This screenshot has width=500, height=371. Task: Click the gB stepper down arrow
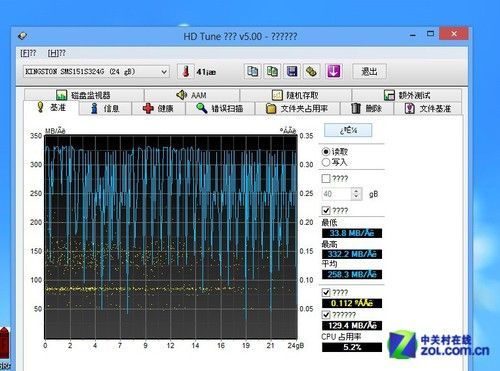(356, 197)
